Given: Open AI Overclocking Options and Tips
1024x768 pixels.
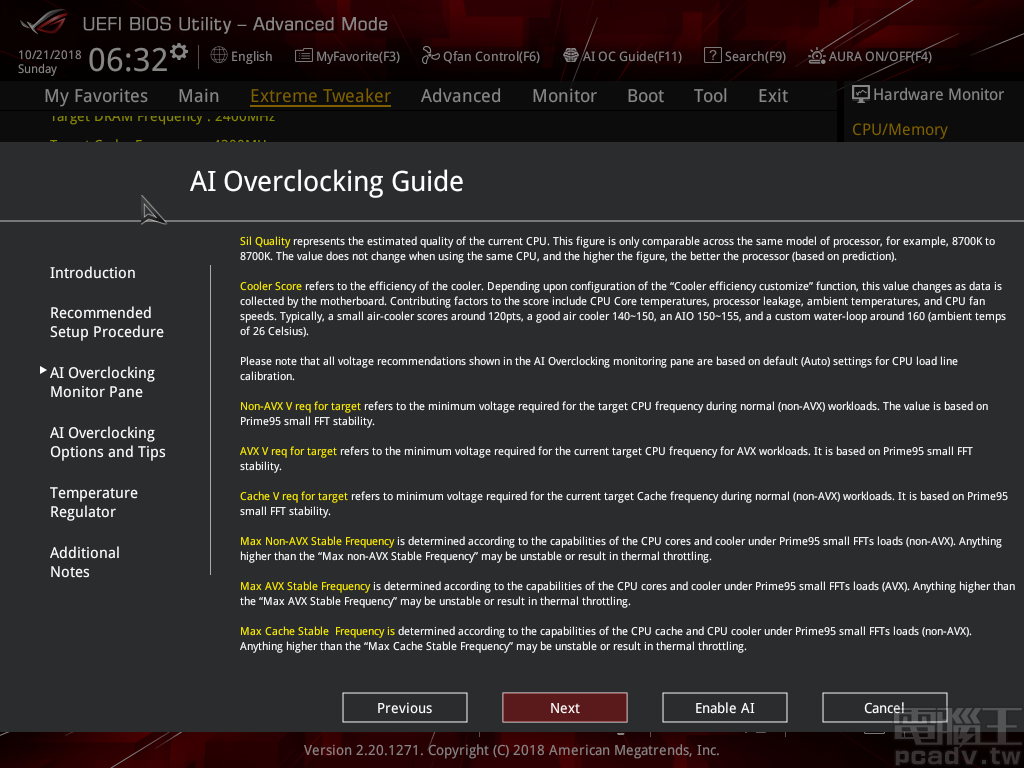Looking at the screenshot, I should point(108,442).
